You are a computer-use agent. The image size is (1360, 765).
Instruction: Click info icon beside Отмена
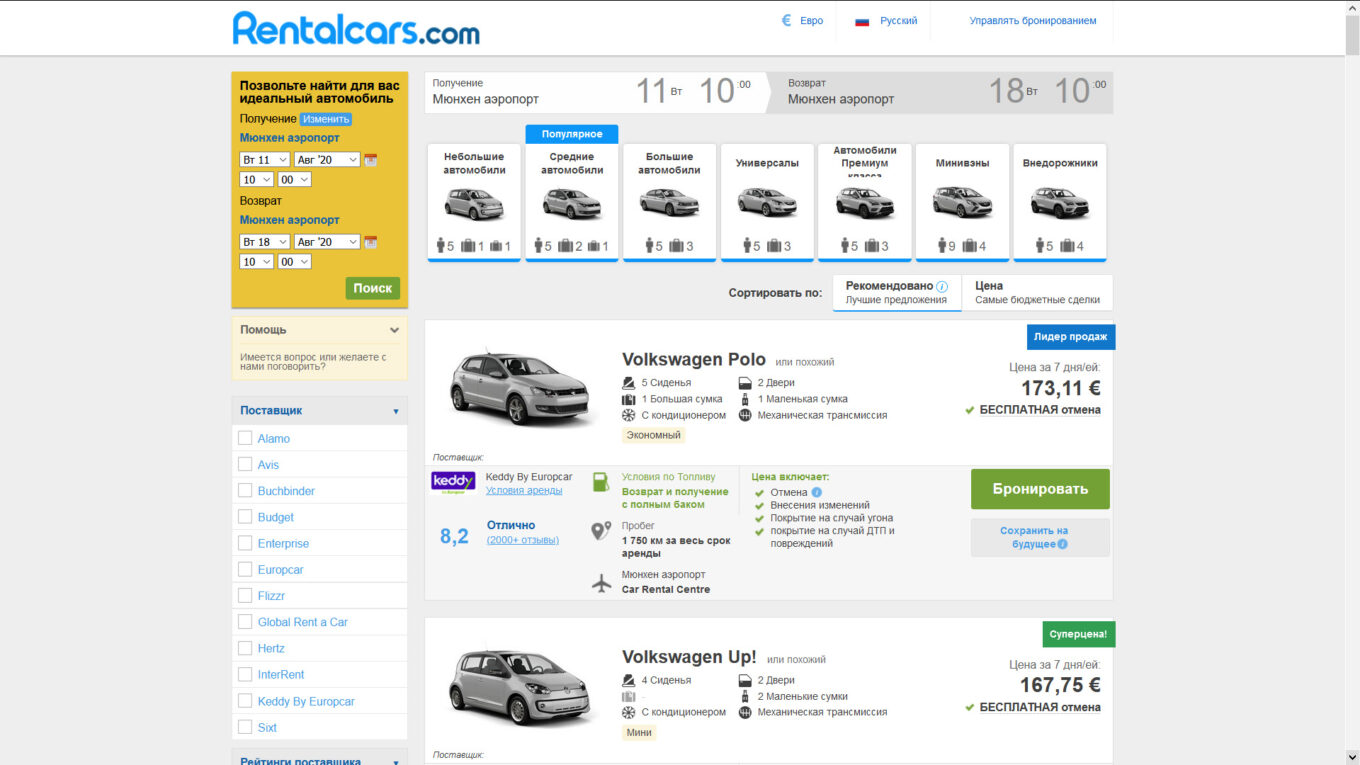click(816, 493)
